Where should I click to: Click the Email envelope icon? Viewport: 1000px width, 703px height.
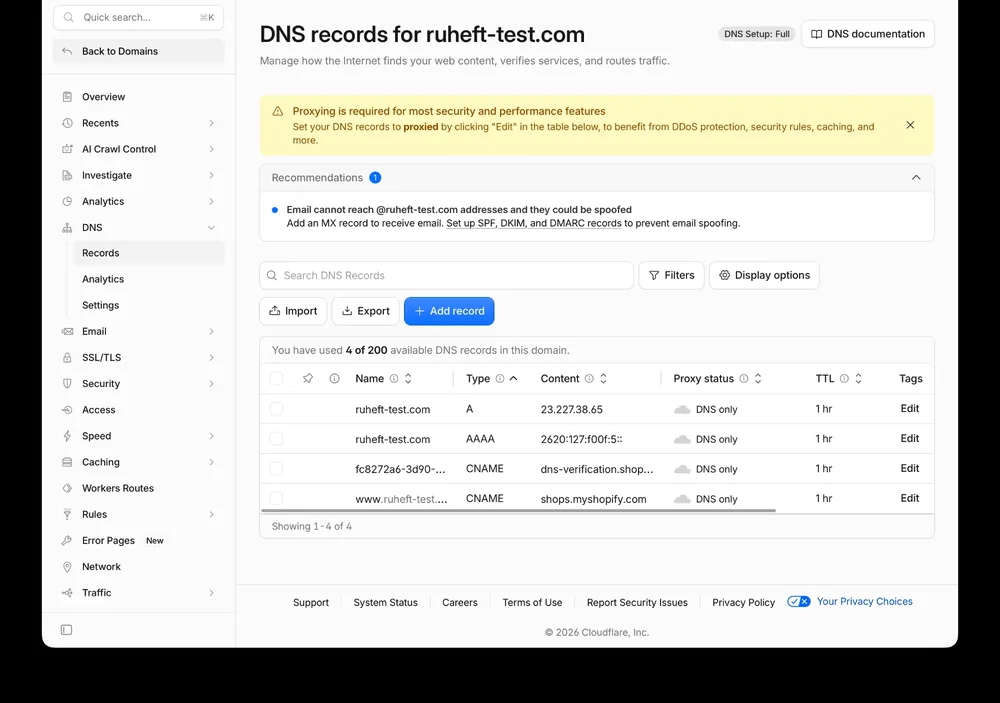point(67,332)
